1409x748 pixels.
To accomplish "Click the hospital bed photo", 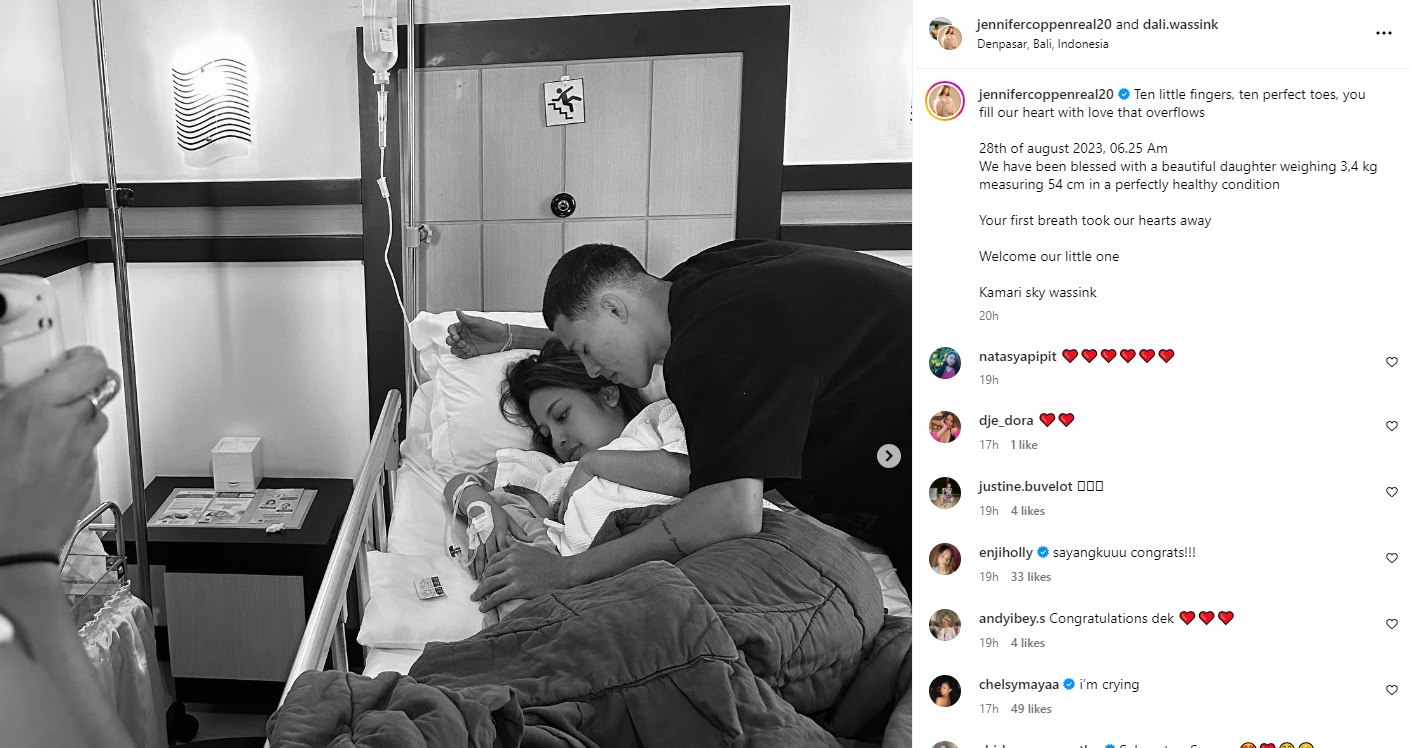I will tap(456, 374).
